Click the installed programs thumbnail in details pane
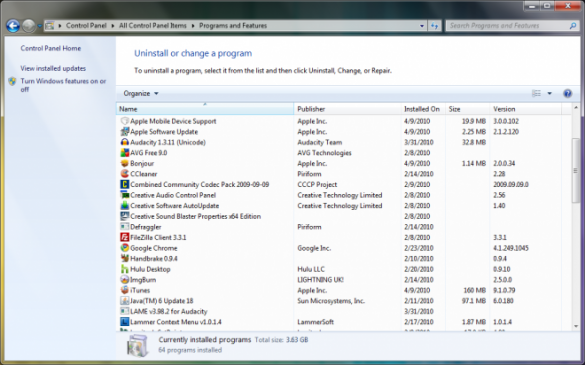 point(138,345)
